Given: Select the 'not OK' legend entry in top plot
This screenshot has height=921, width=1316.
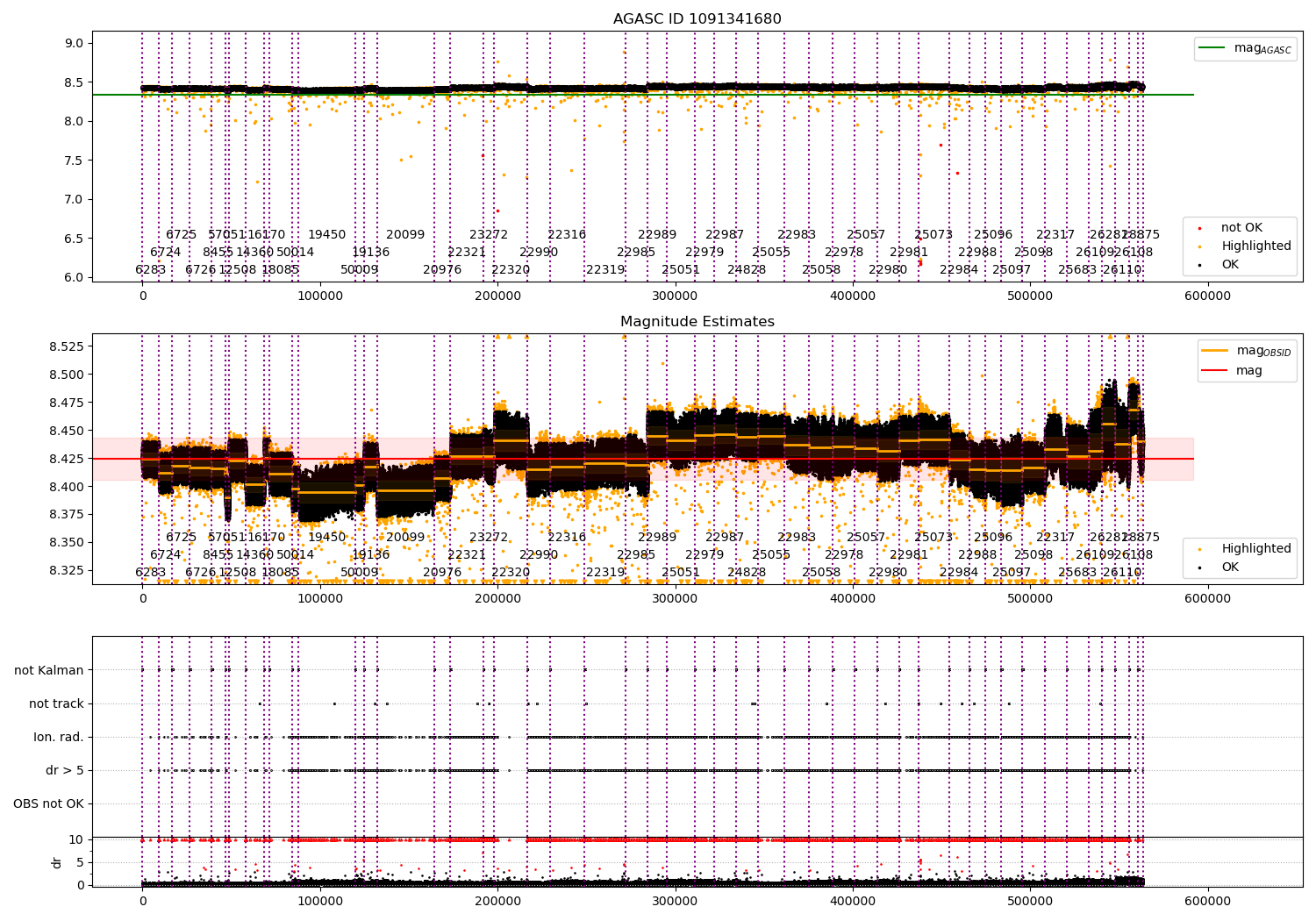Looking at the screenshot, I should [x=1234, y=228].
